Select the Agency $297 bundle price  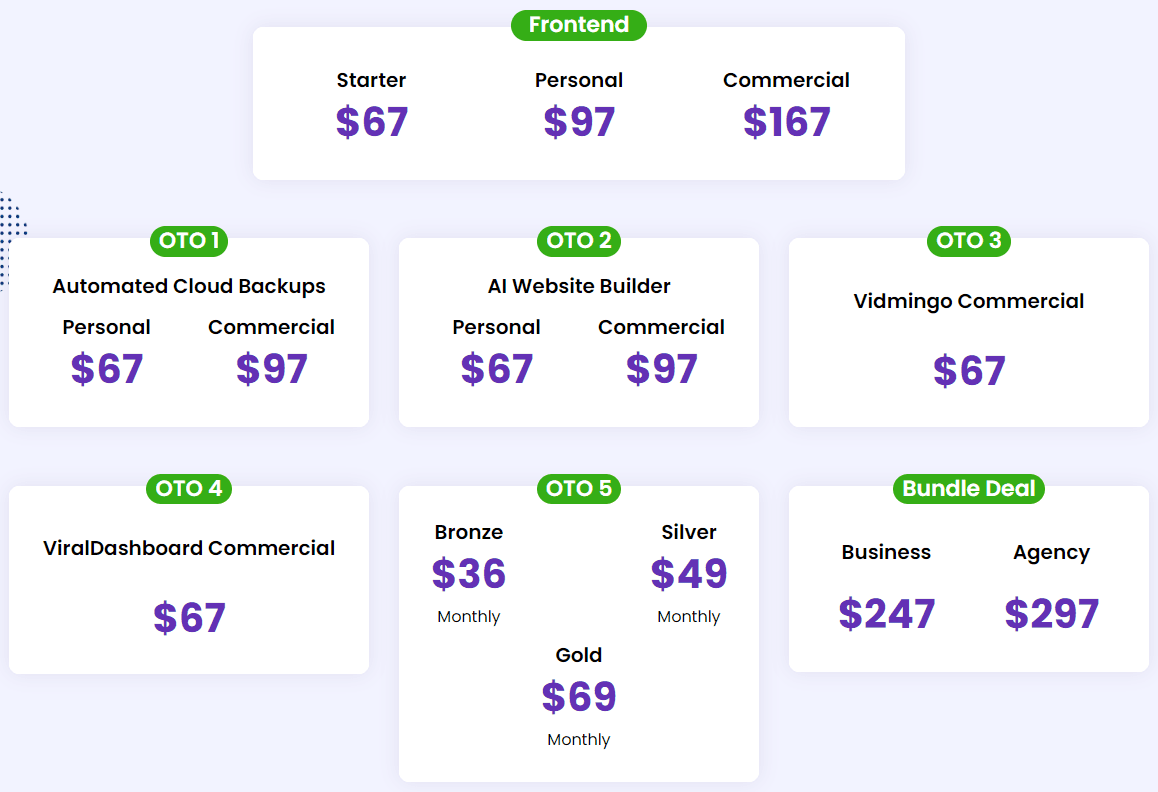[x=1051, y=614]
